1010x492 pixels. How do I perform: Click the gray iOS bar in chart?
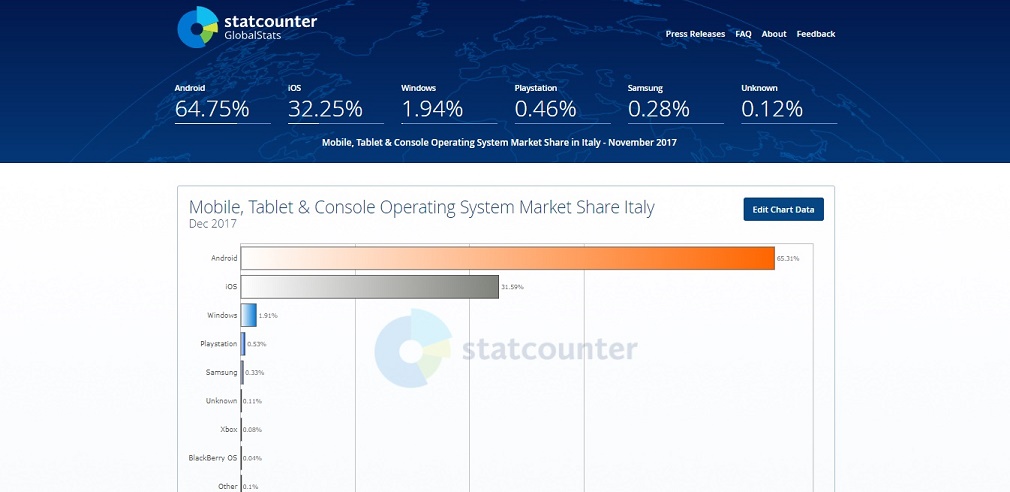tap(370, 287)
